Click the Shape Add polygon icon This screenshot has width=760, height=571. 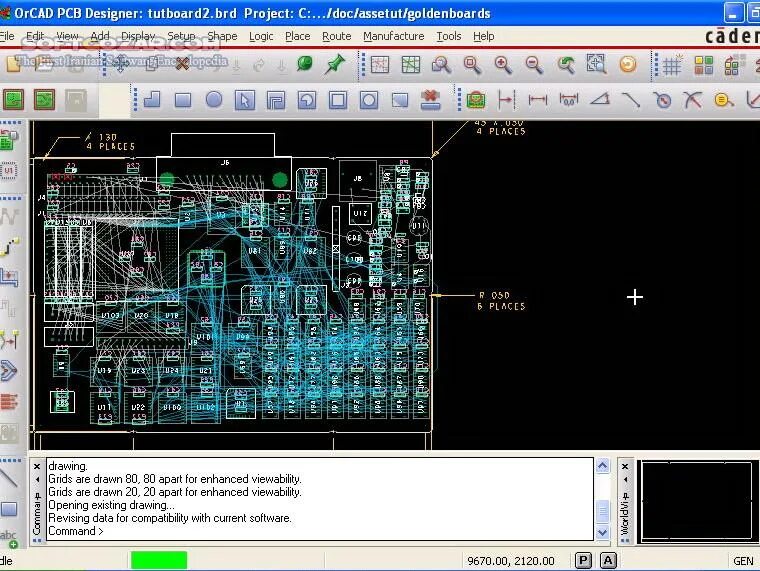[152, 100]
